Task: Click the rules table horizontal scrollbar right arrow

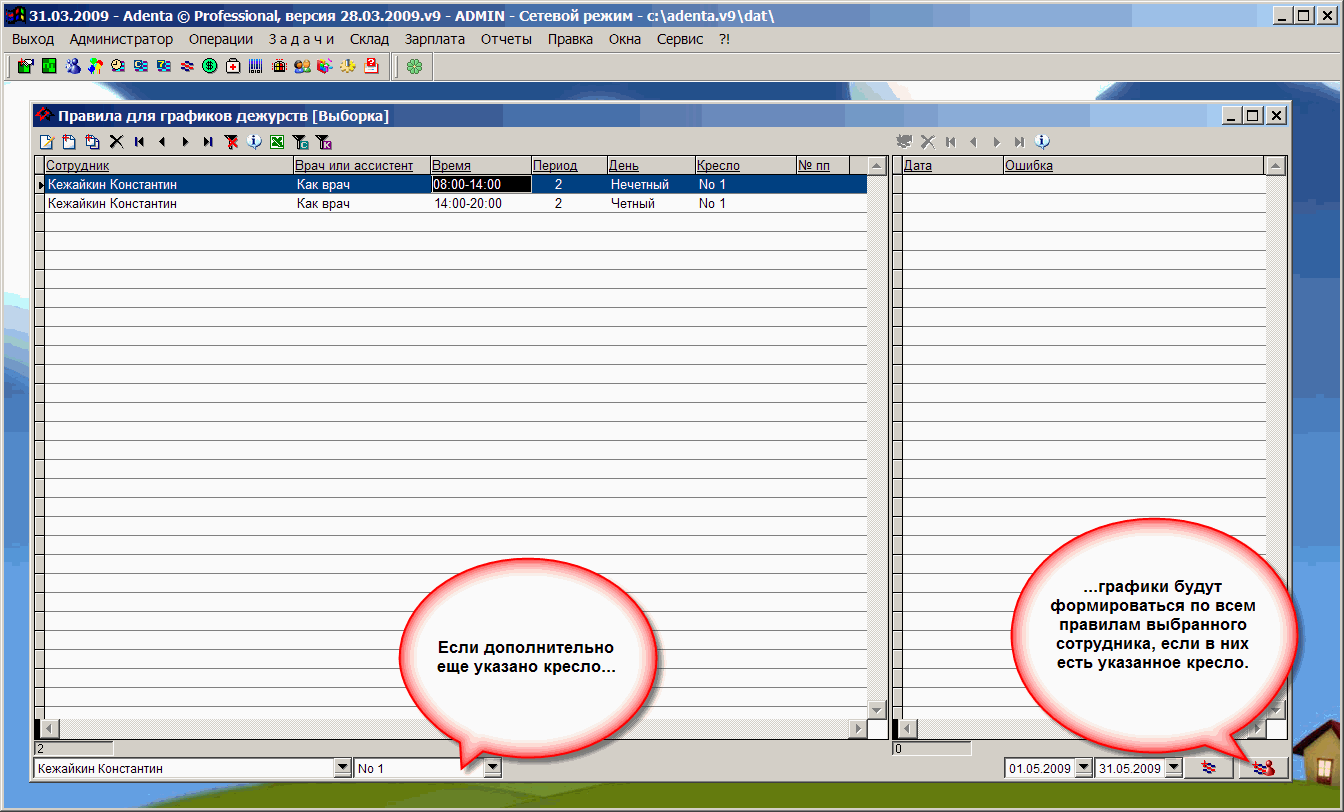Action: point(857,728)
